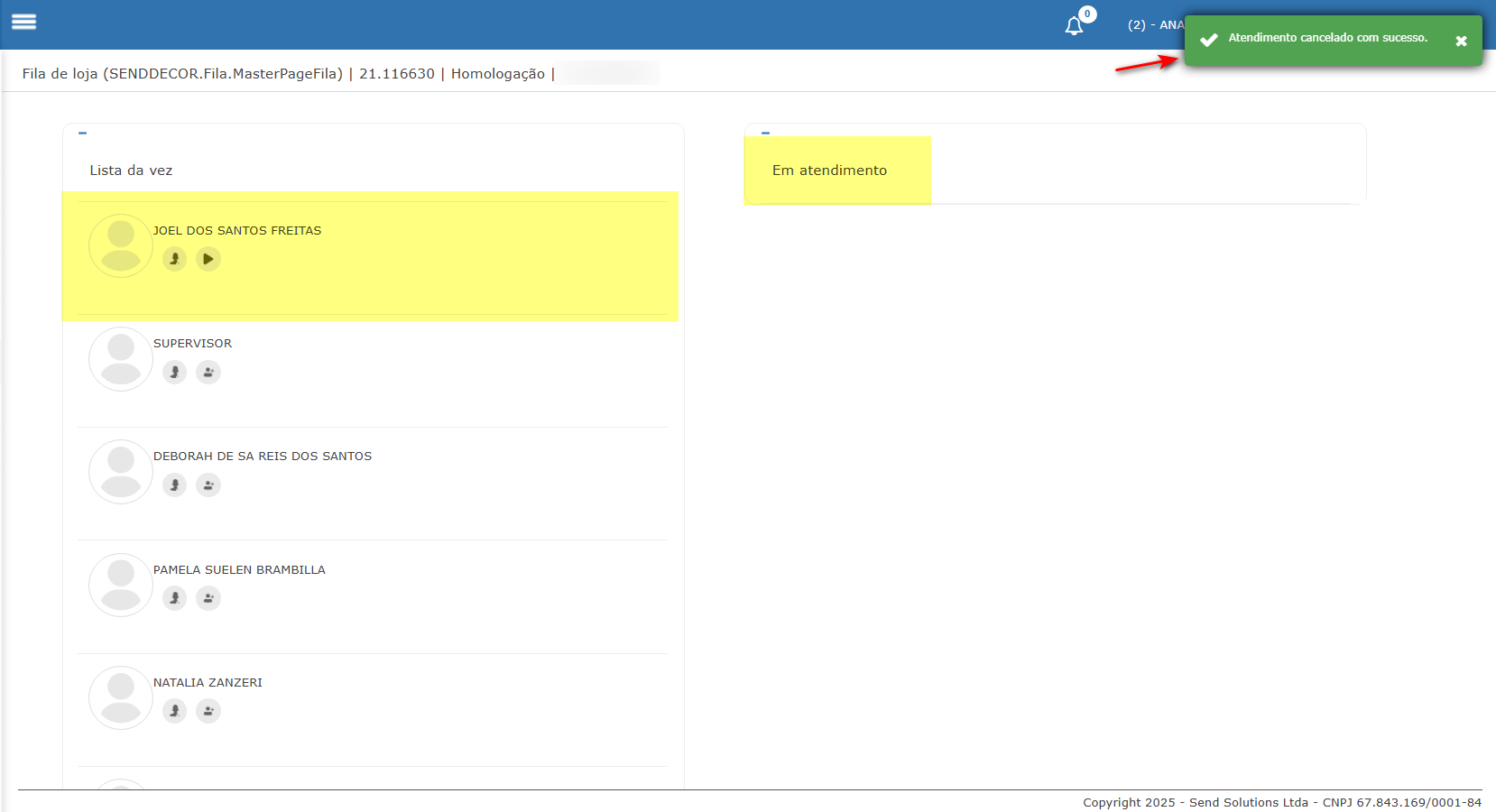This screenshot has width=1496, height=812.
Task: Click the Supervisor avatar
Action: click(121, 358)
